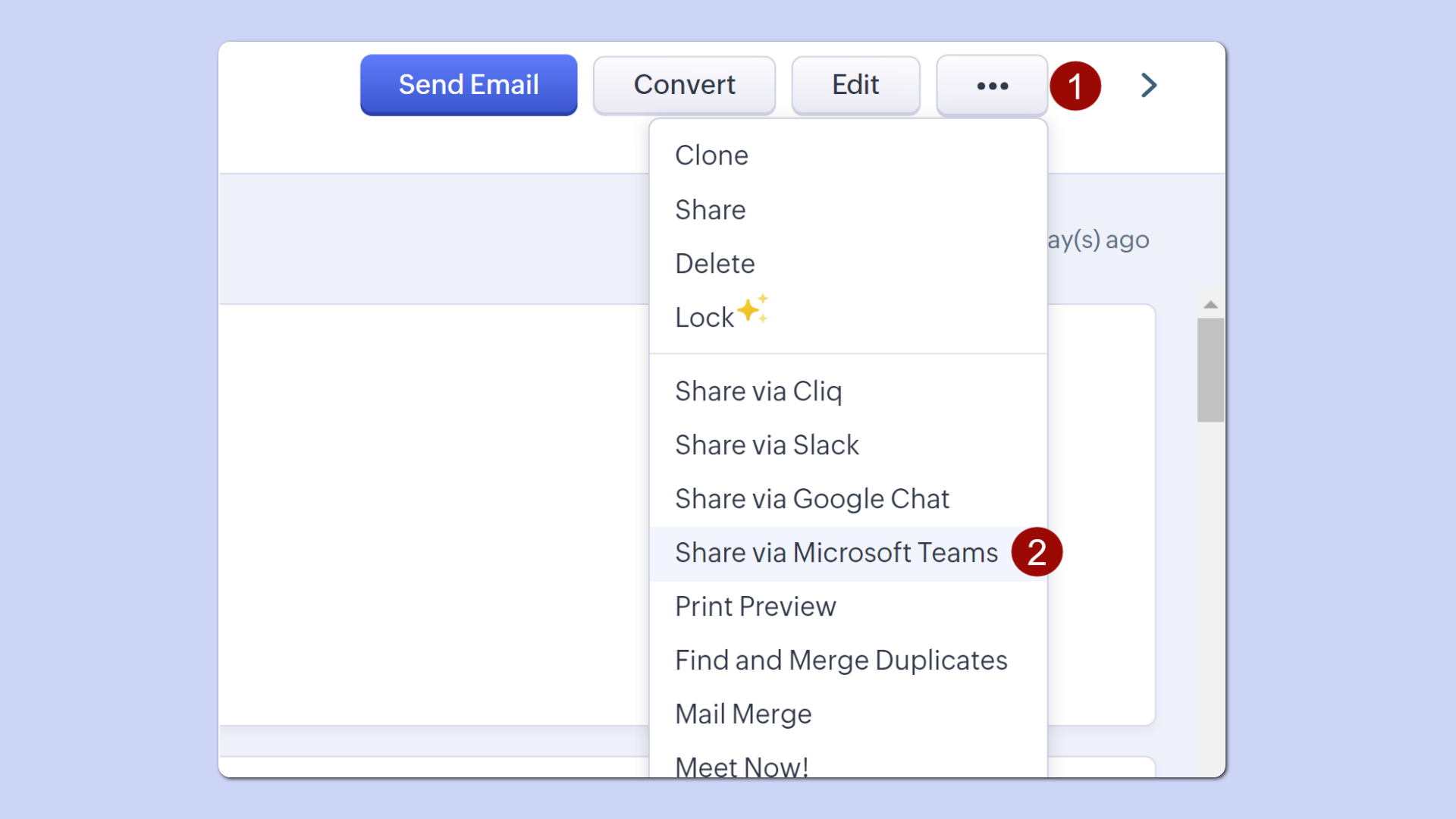Click the Send Email button
Viewport: 1456px width, 819px height.
pyautogui.click(x=469, y=85)
